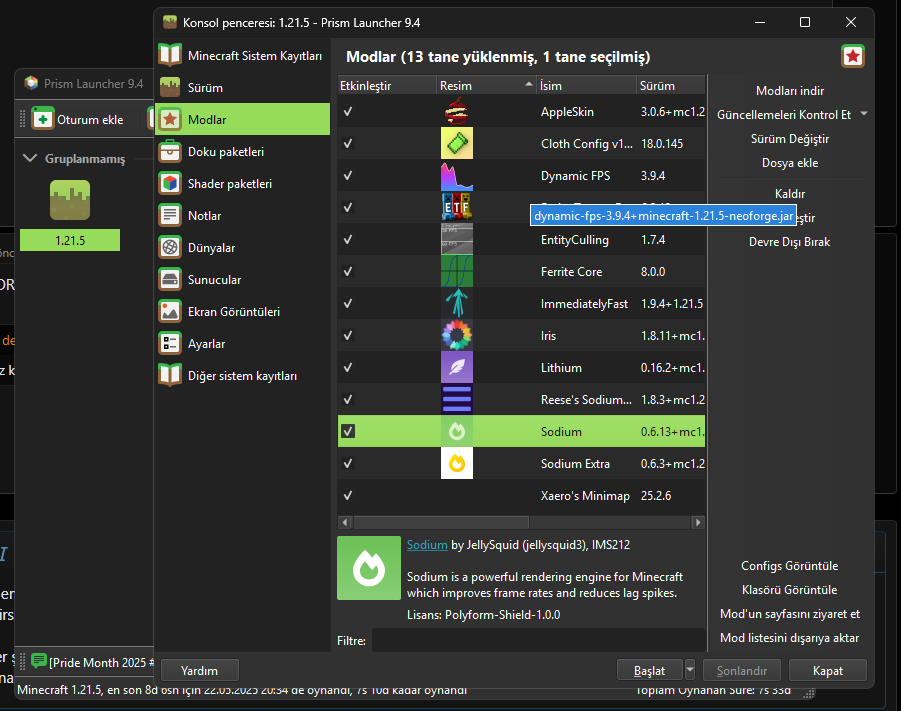Screen dimensions: 901x711
Task: Open Diğer sistem kayıtları book icon
Action: [x=170, y=375]
